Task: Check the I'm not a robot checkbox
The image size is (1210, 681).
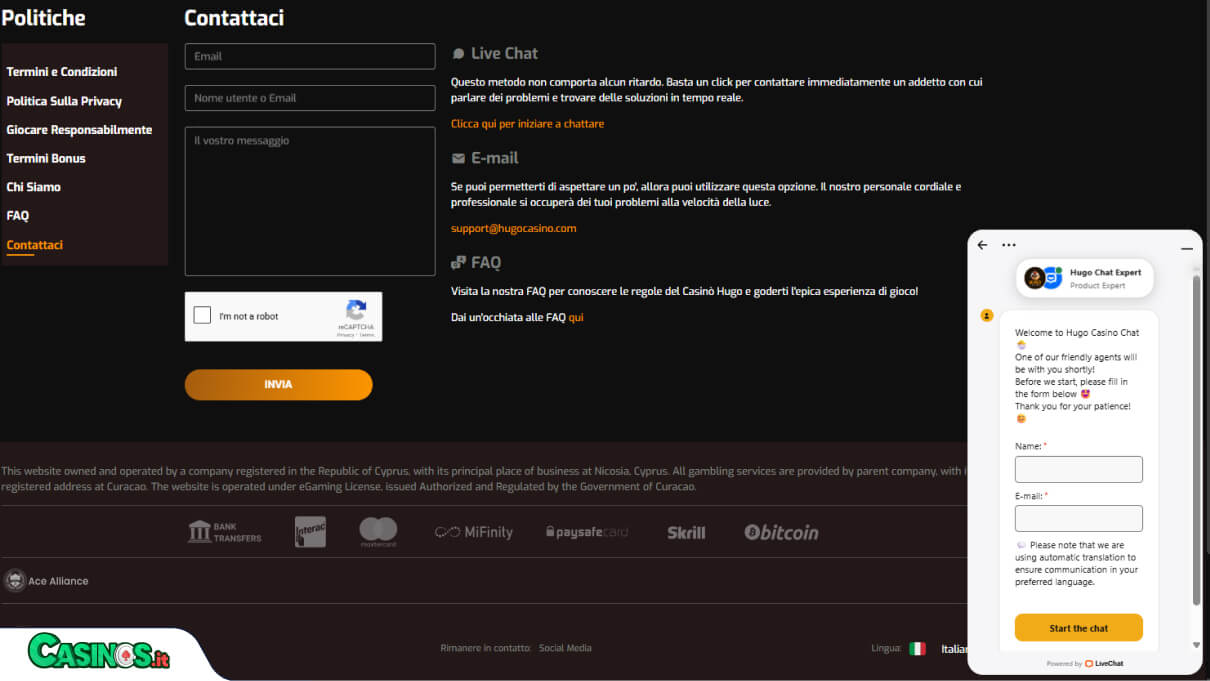Action: click(202, 316)
